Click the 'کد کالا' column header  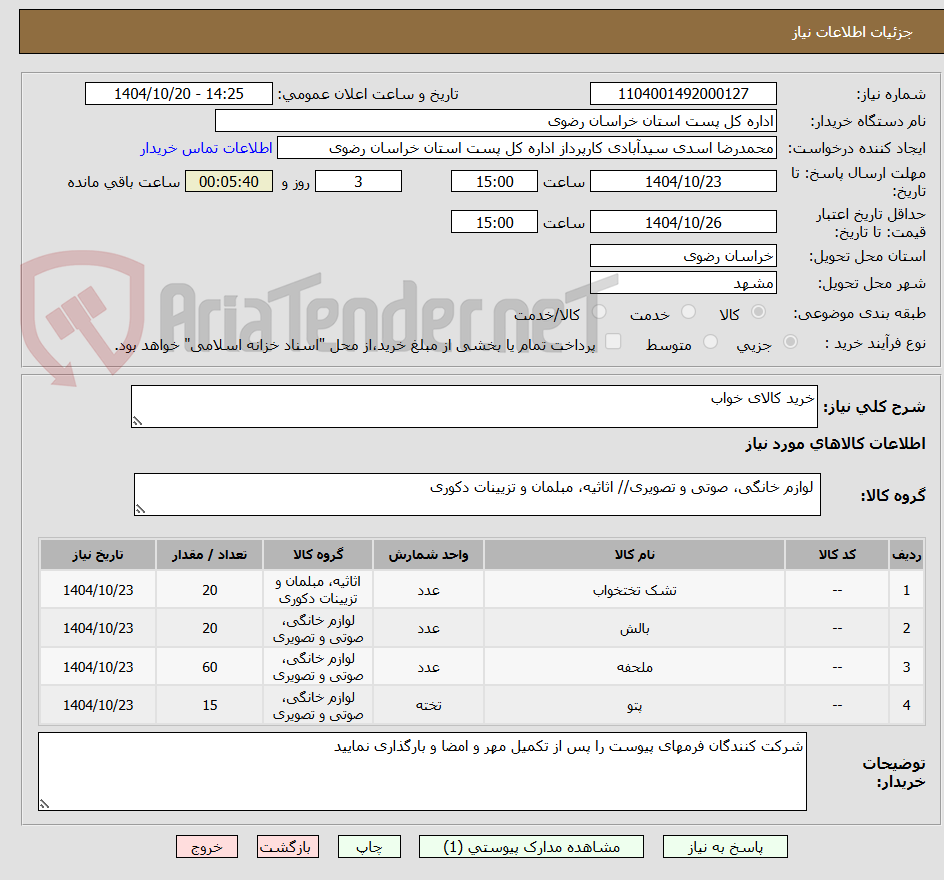pos(837,554)
